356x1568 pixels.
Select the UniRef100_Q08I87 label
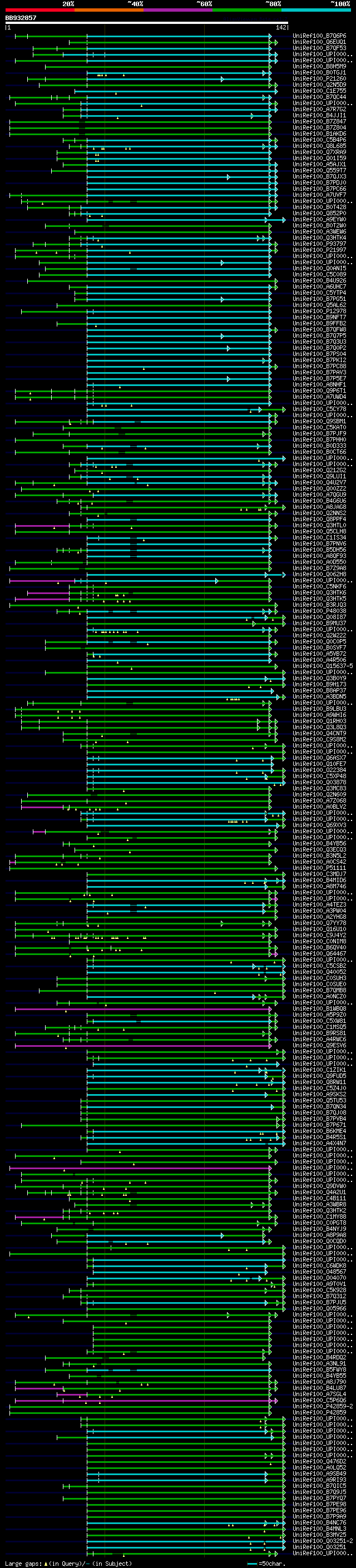pos(319,617)
